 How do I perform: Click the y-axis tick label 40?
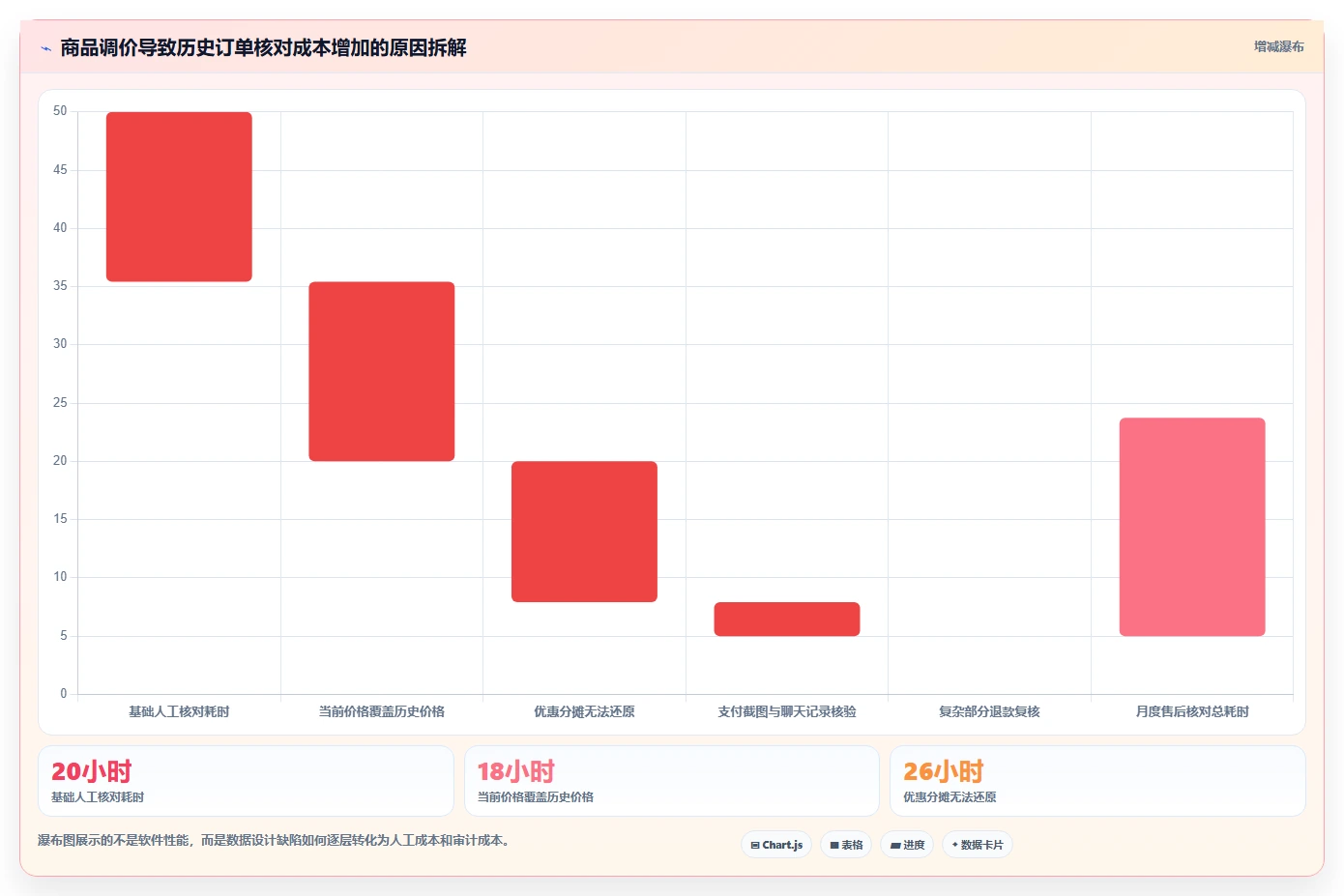coord(60,228)
